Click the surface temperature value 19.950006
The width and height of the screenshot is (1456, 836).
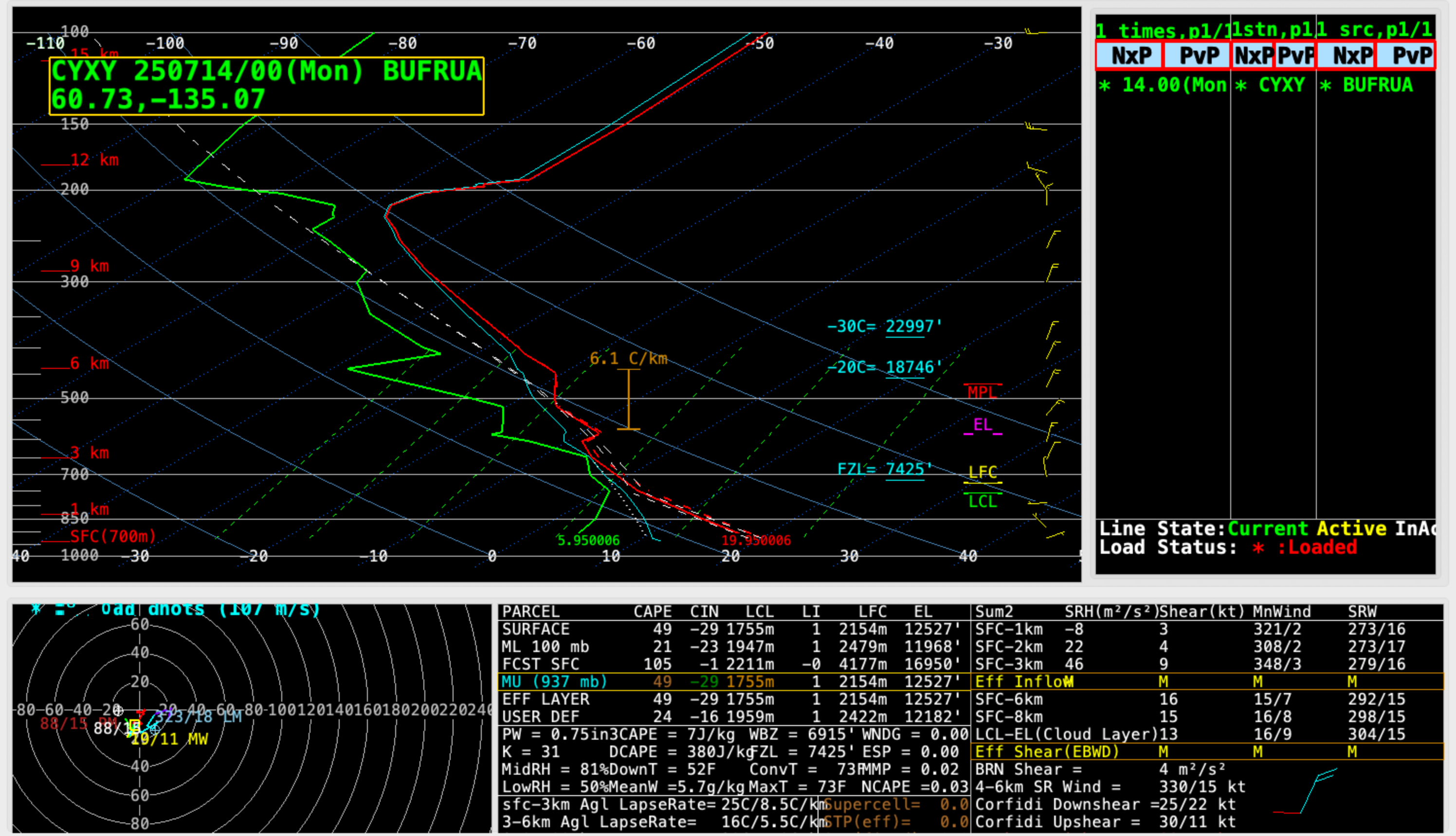[756, 540]
